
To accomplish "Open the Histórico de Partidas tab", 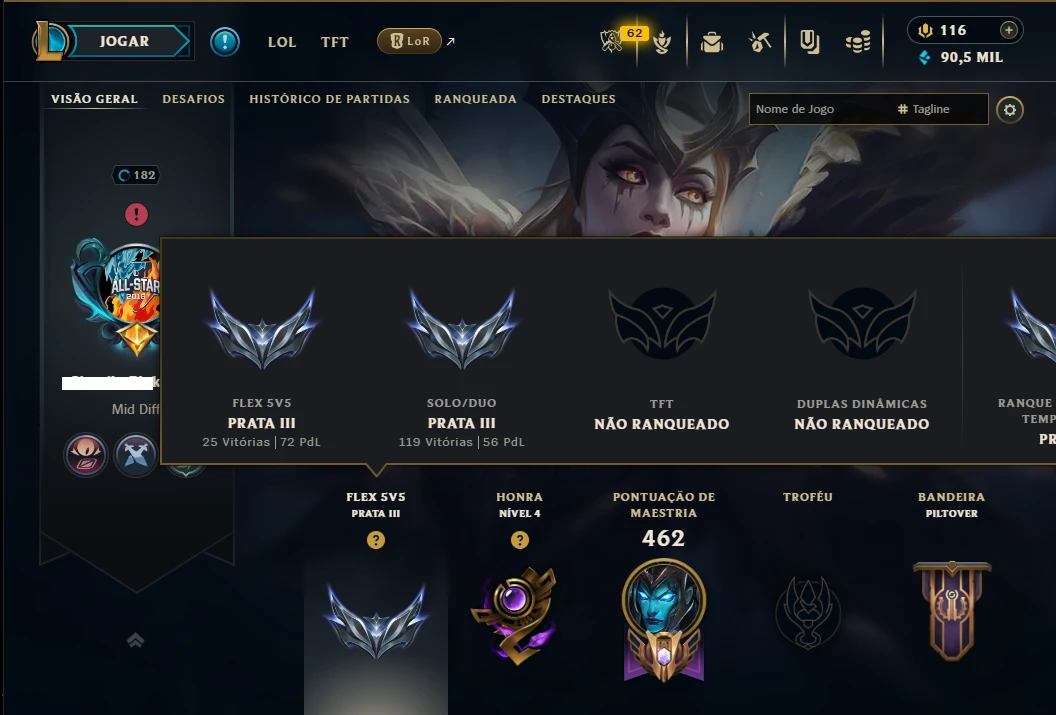I will pos(329,99).
